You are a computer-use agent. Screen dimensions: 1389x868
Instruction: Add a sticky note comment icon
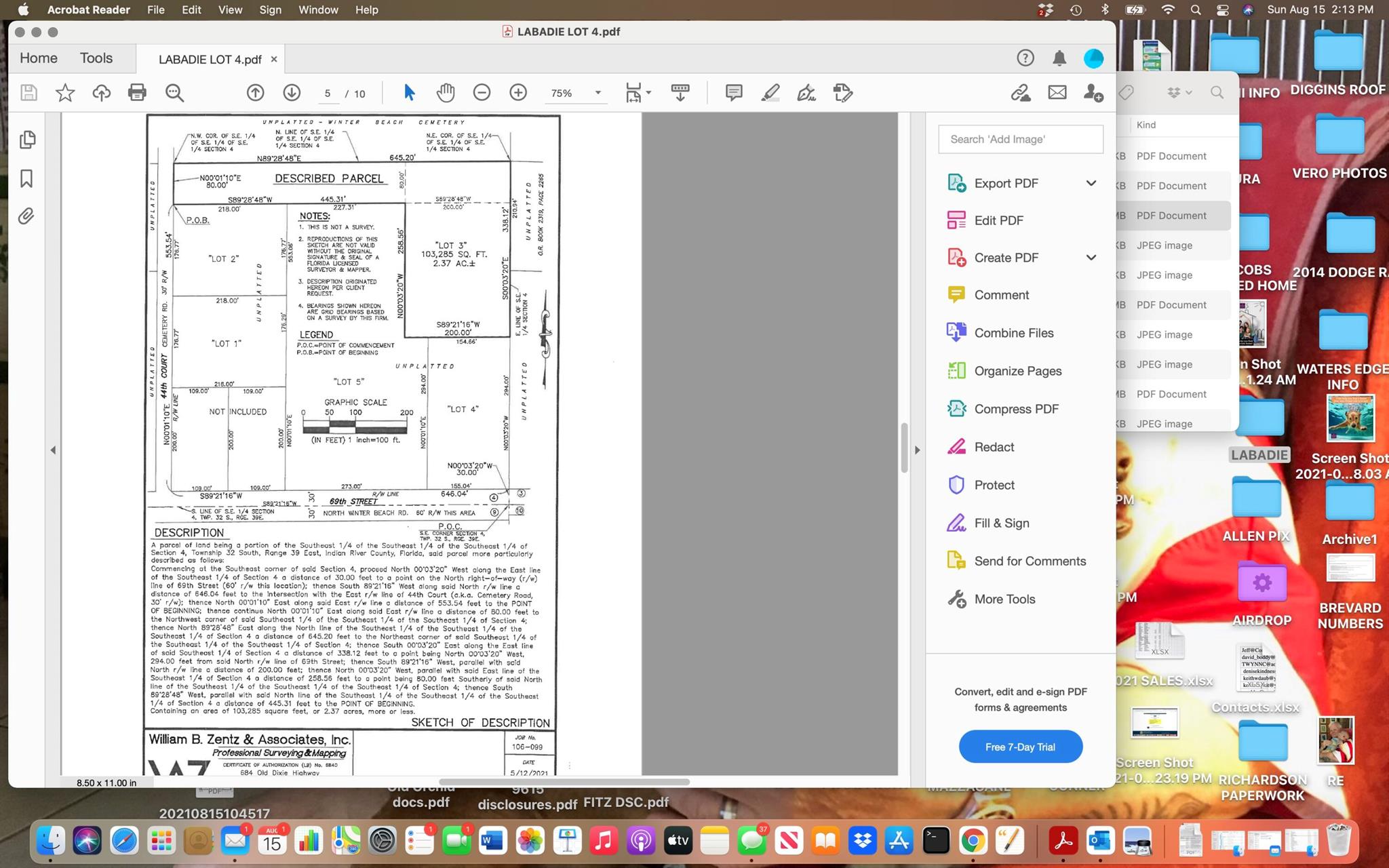pos(733,93)
